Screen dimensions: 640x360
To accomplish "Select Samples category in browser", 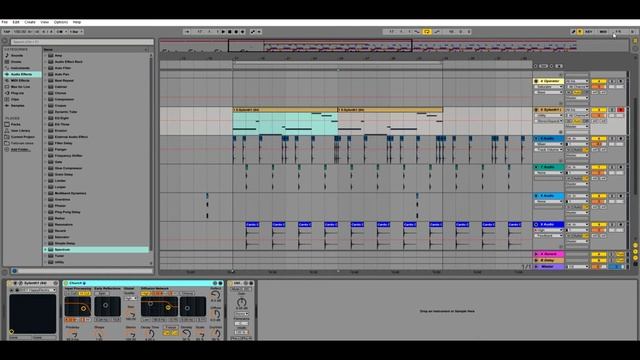I will tap(18, 105).
